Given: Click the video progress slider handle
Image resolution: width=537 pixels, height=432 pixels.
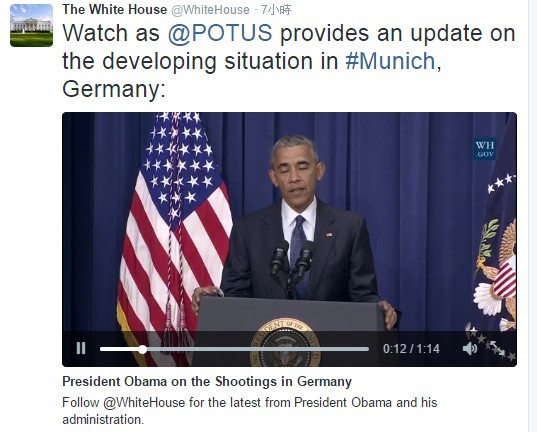Looking at the screenshot, I should pyautogui.click(x=142, y=349).
